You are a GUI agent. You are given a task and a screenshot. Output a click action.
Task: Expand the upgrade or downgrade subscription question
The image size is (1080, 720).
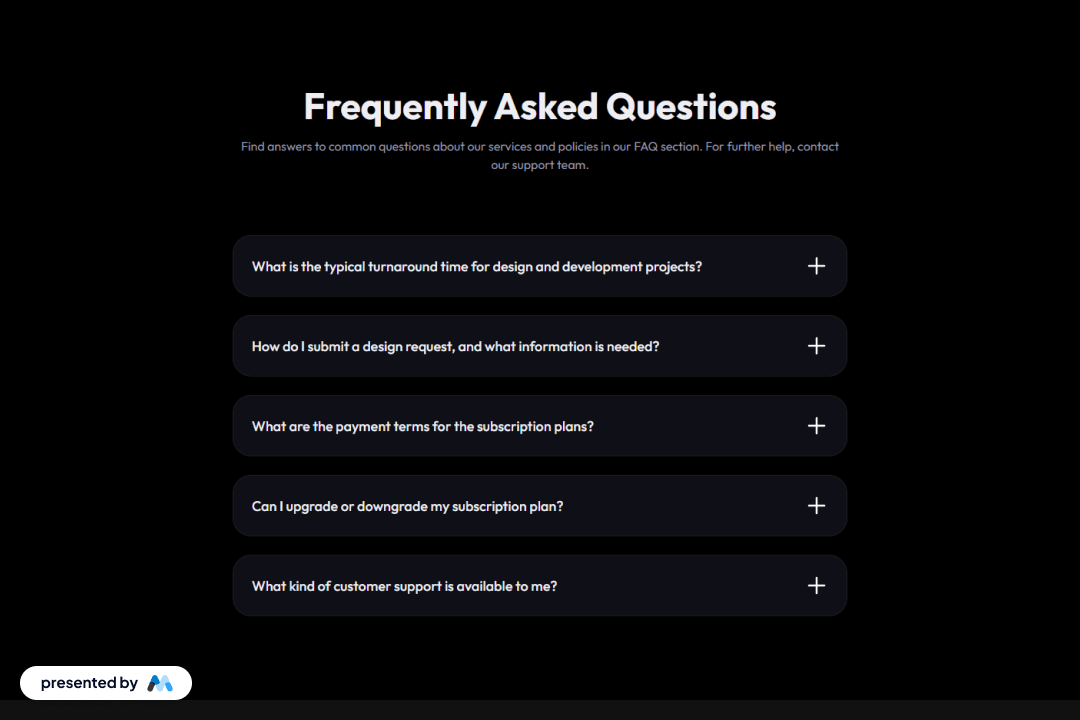540,505
